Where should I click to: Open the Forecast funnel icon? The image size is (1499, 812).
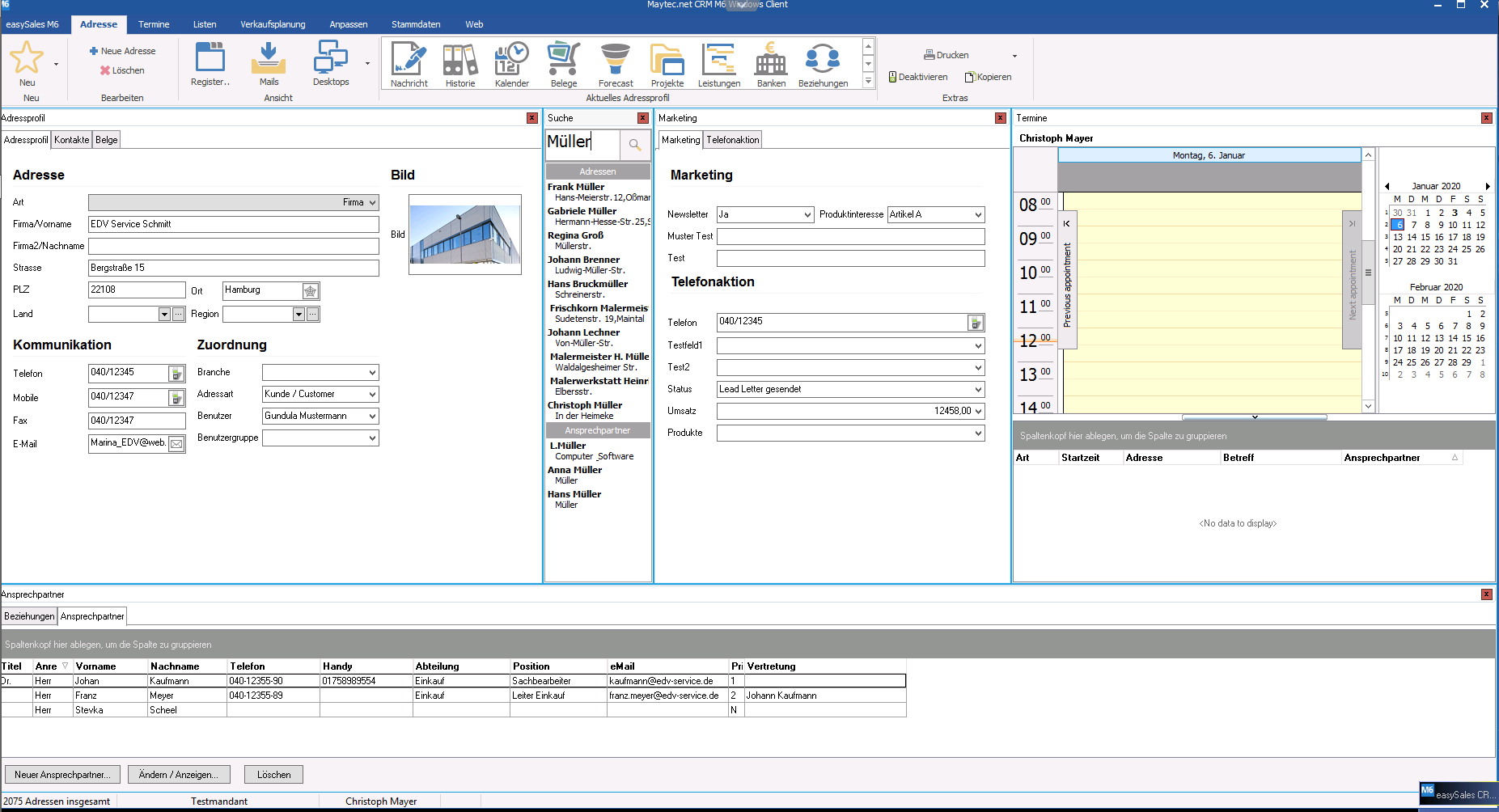616,58
